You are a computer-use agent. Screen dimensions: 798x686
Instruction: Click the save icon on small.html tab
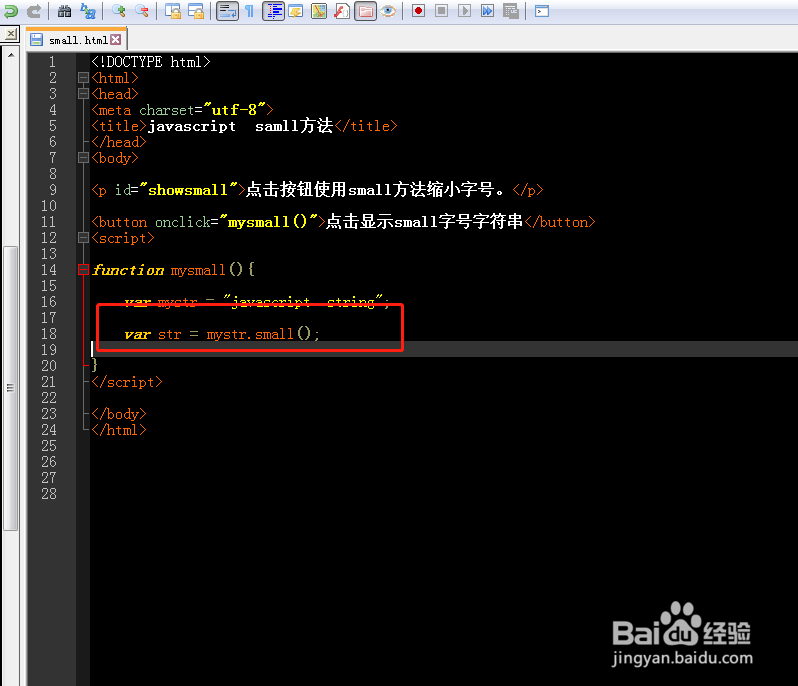(36, 40)
